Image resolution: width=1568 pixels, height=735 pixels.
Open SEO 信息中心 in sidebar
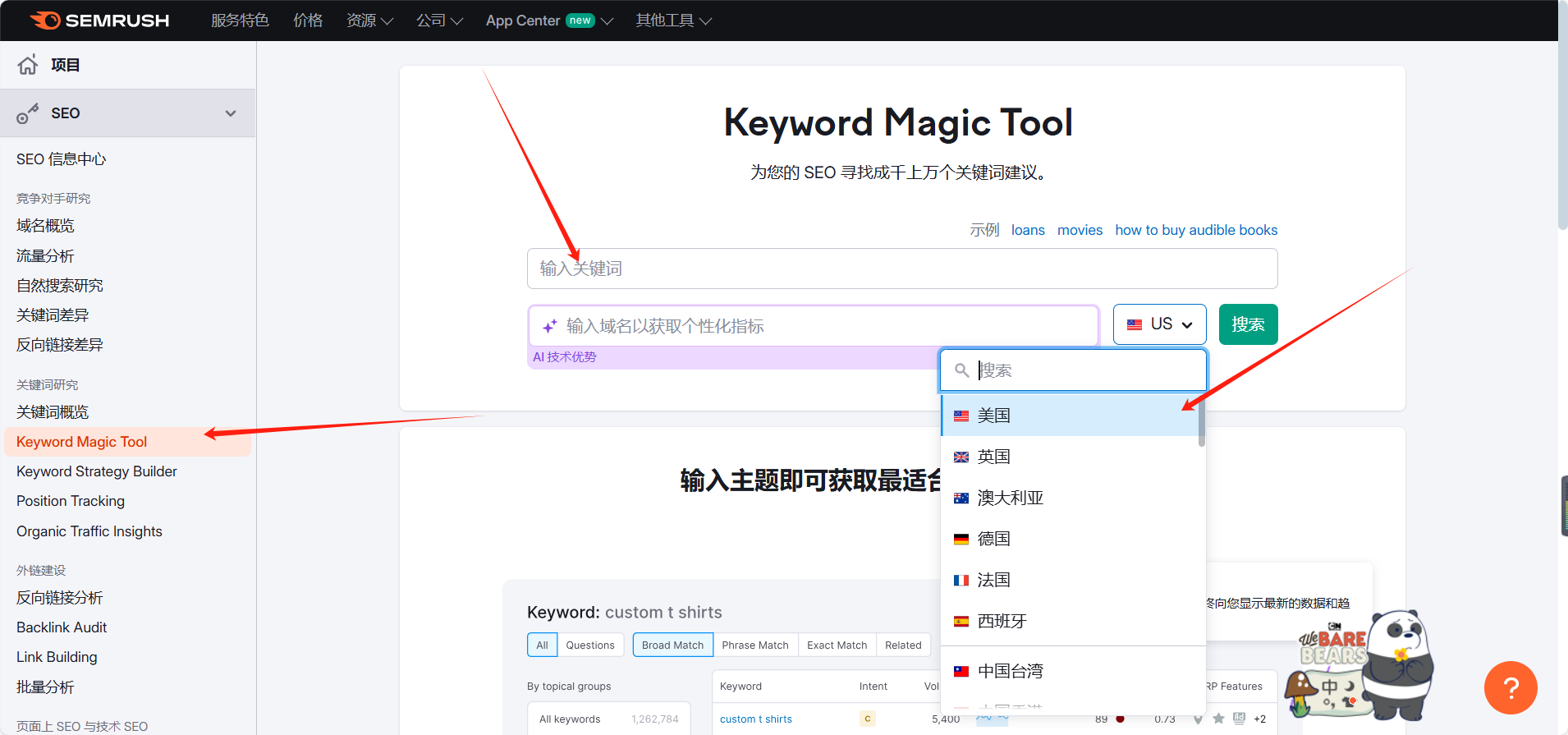62,159
